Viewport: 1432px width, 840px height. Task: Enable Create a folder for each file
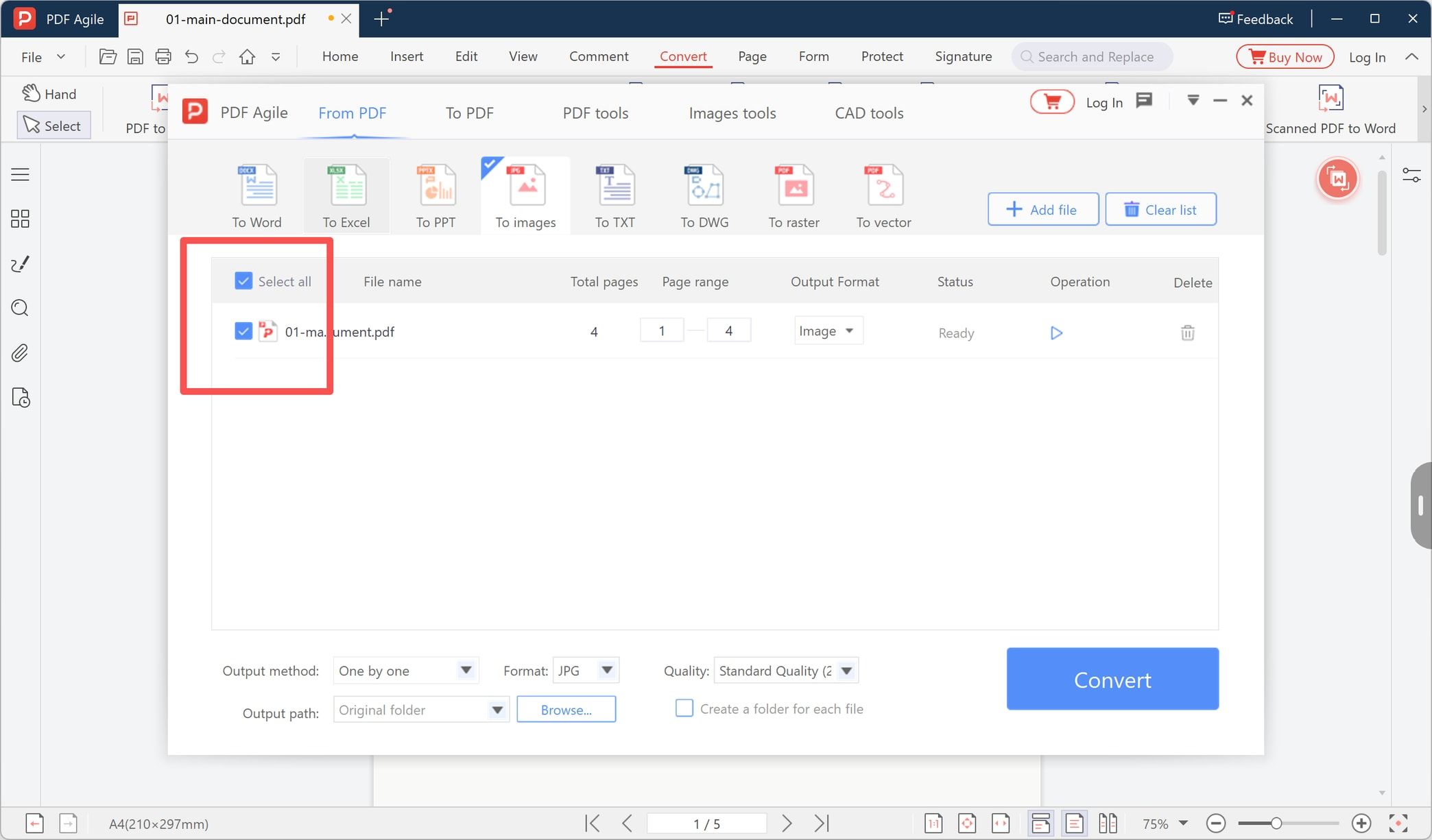click(684, 708)
